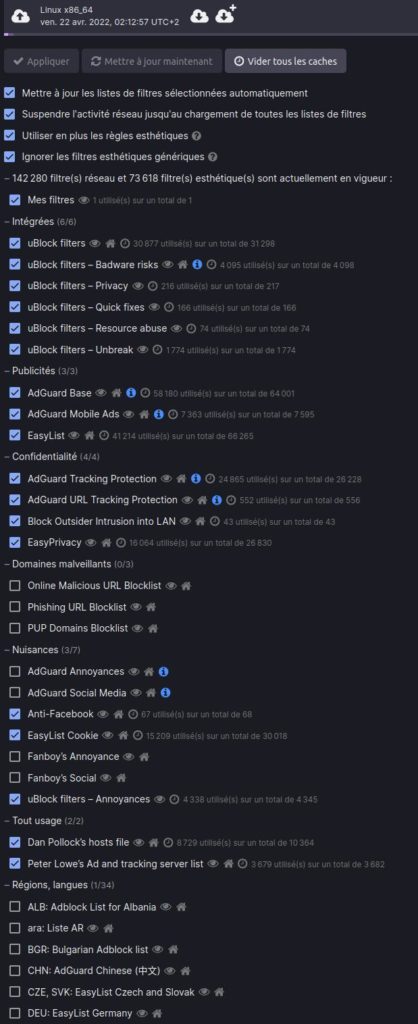Image resolution: width=418 pixels, height=1024 pixels.
Task: Disable automatic filter list update checkbox
Action: click(x=9, y=93)
